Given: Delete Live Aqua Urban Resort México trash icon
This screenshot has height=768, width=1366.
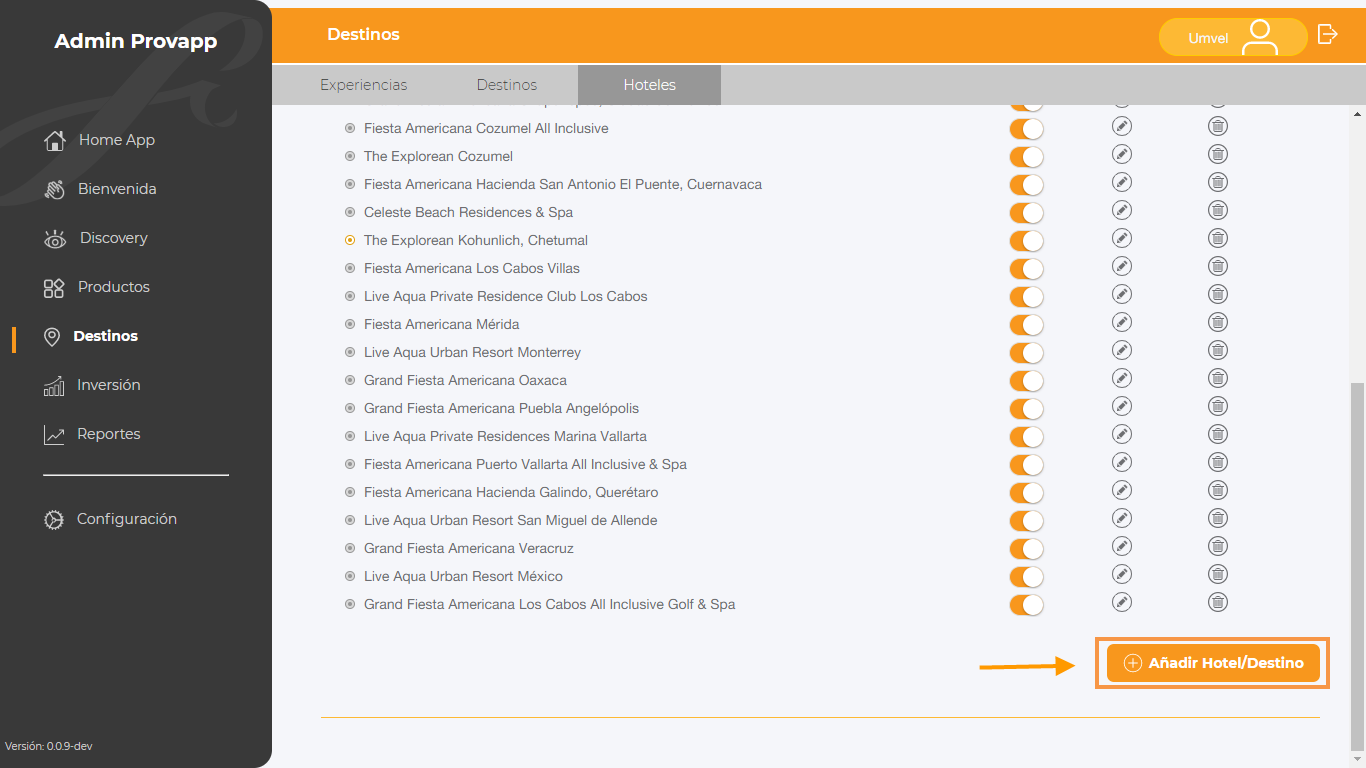Looking at the screenshot, I should click(x=1218, y=574).
